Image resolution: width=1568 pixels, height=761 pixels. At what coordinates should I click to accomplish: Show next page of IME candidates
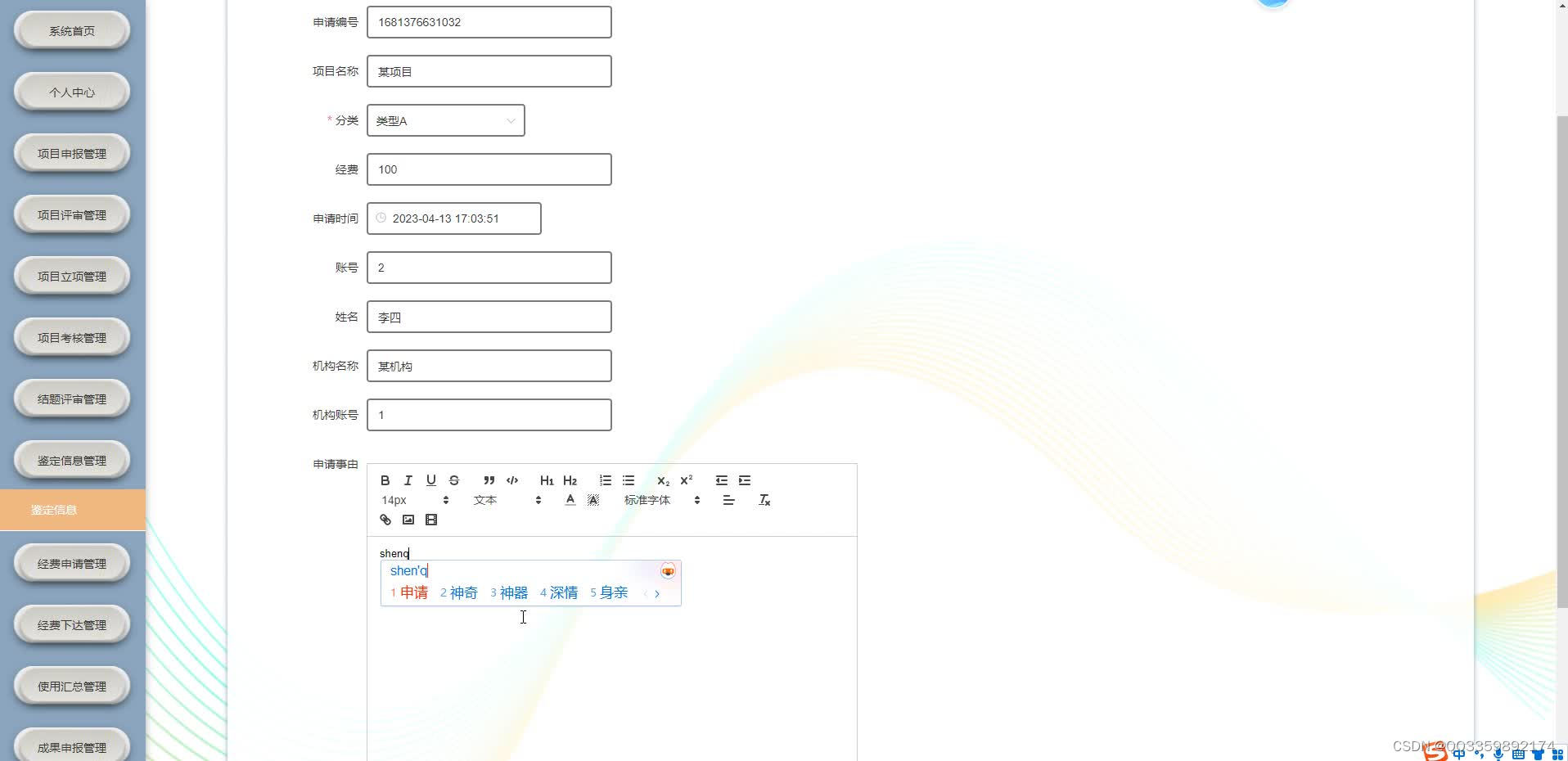657,594
